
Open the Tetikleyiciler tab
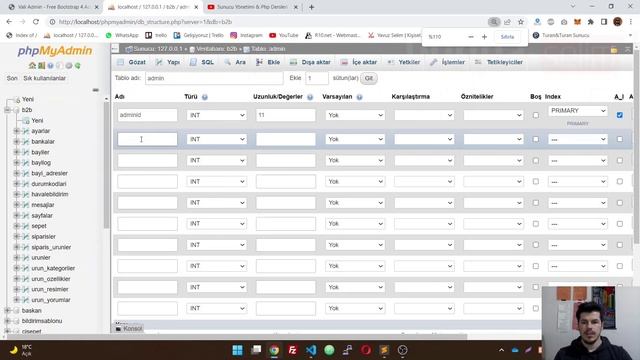pyautogui.click(x=499, y=62)
